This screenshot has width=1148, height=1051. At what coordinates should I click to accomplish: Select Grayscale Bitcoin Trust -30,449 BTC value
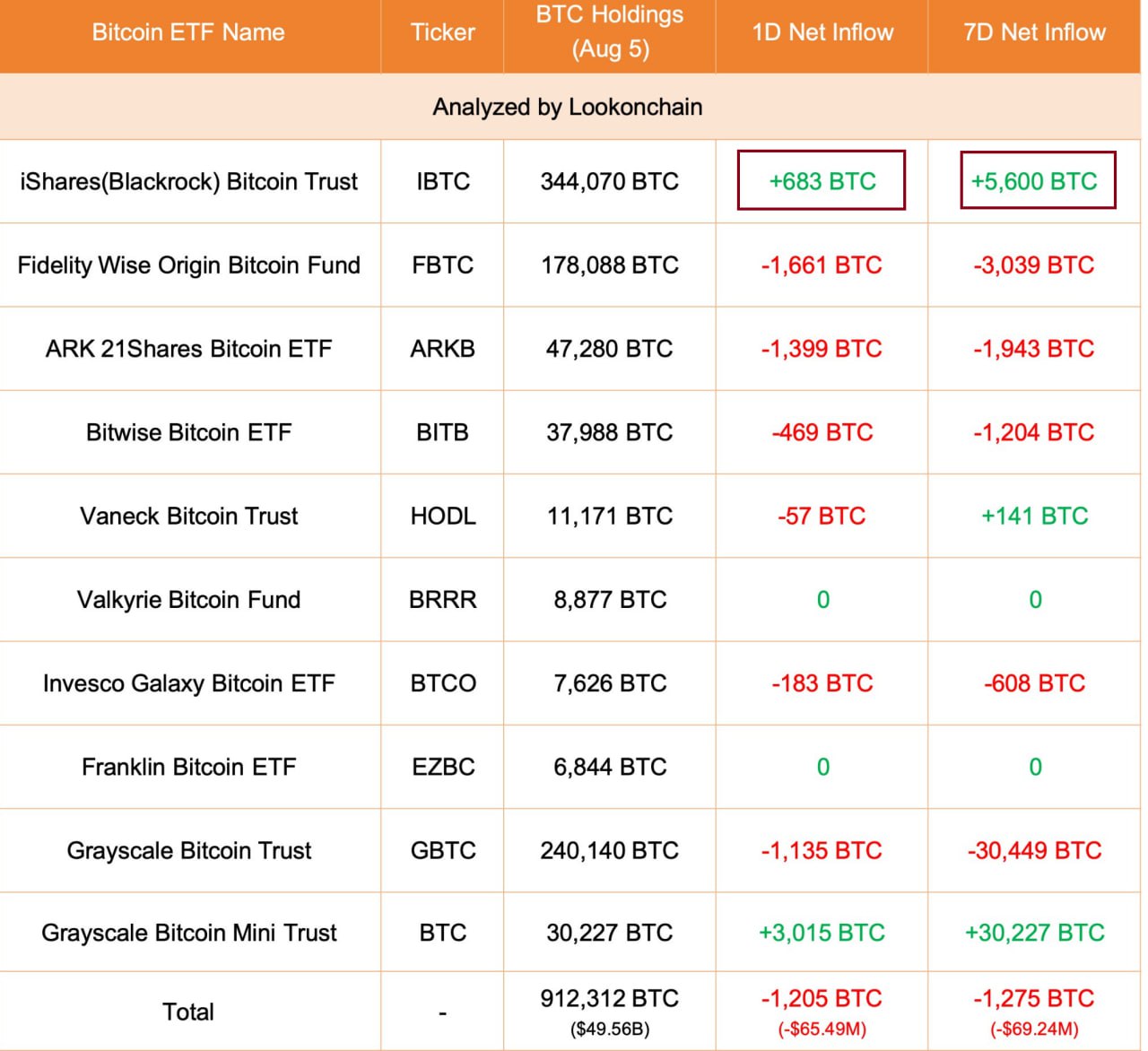click(1034, 850)
